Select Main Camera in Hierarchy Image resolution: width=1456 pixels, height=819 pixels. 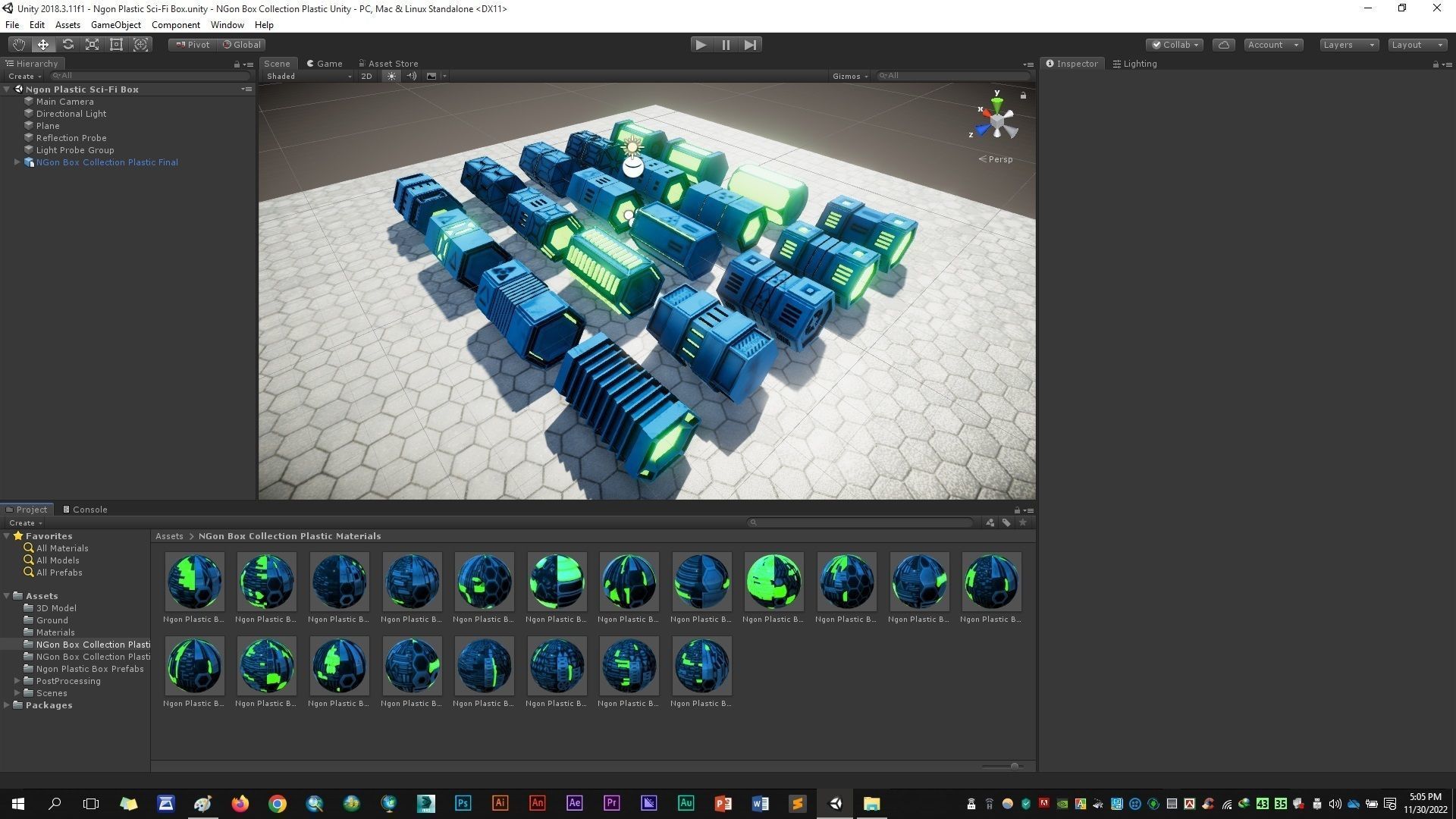pos(65,102)
